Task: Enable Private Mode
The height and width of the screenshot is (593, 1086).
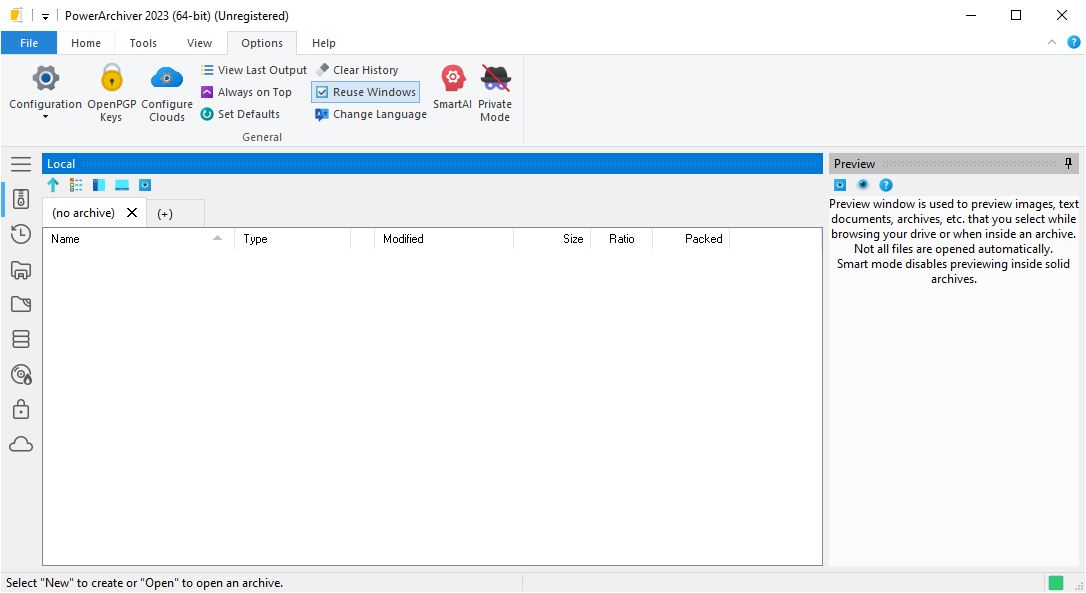Action: 495,93
